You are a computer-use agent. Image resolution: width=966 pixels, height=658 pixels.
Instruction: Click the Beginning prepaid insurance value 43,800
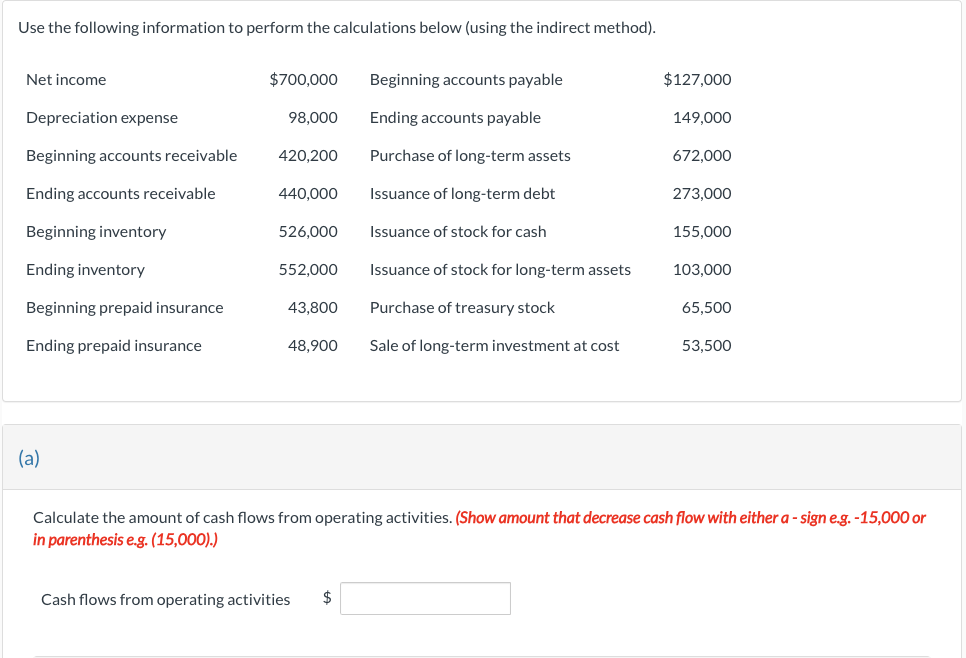312,308
